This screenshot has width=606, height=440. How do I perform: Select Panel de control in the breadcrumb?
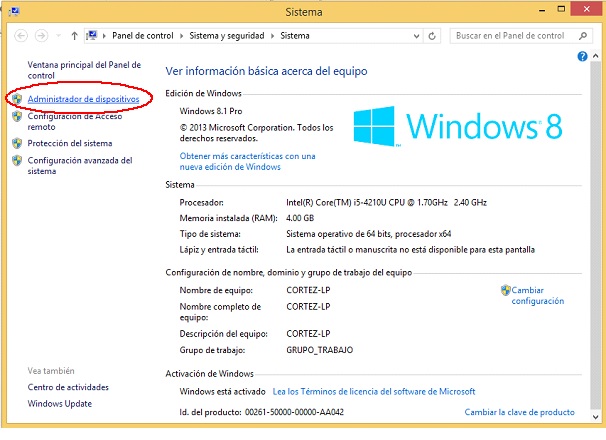[143, 36]
